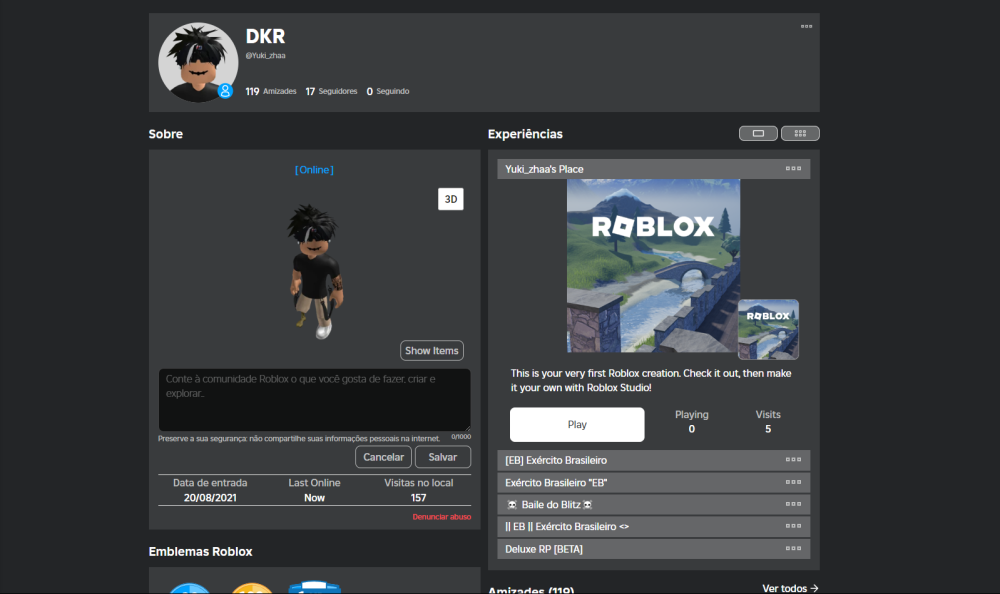Click the About description text field
This screenshot has height=594, width=1000.
pos(314,399)
